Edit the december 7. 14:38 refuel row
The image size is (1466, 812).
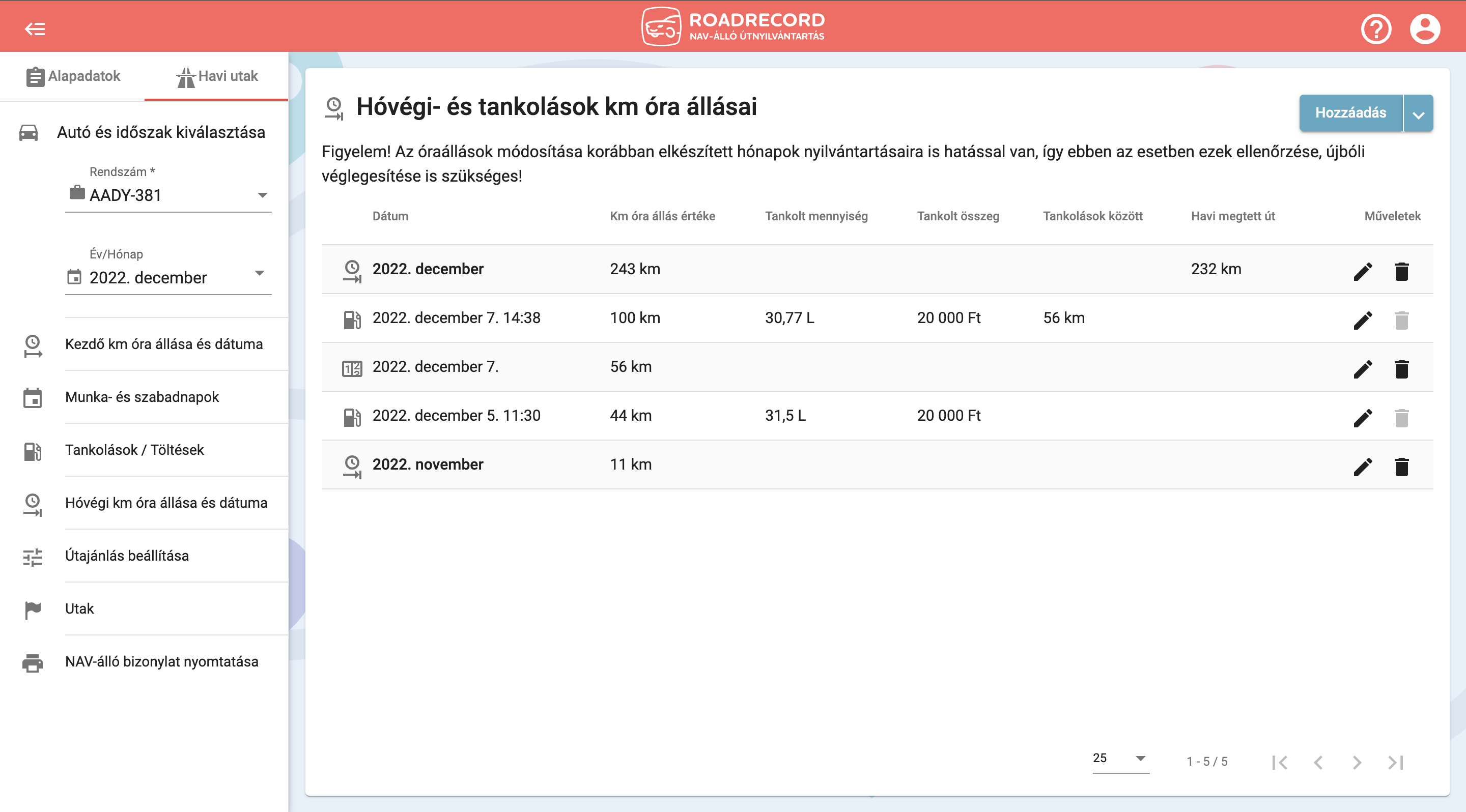(x=1363, y=320)
